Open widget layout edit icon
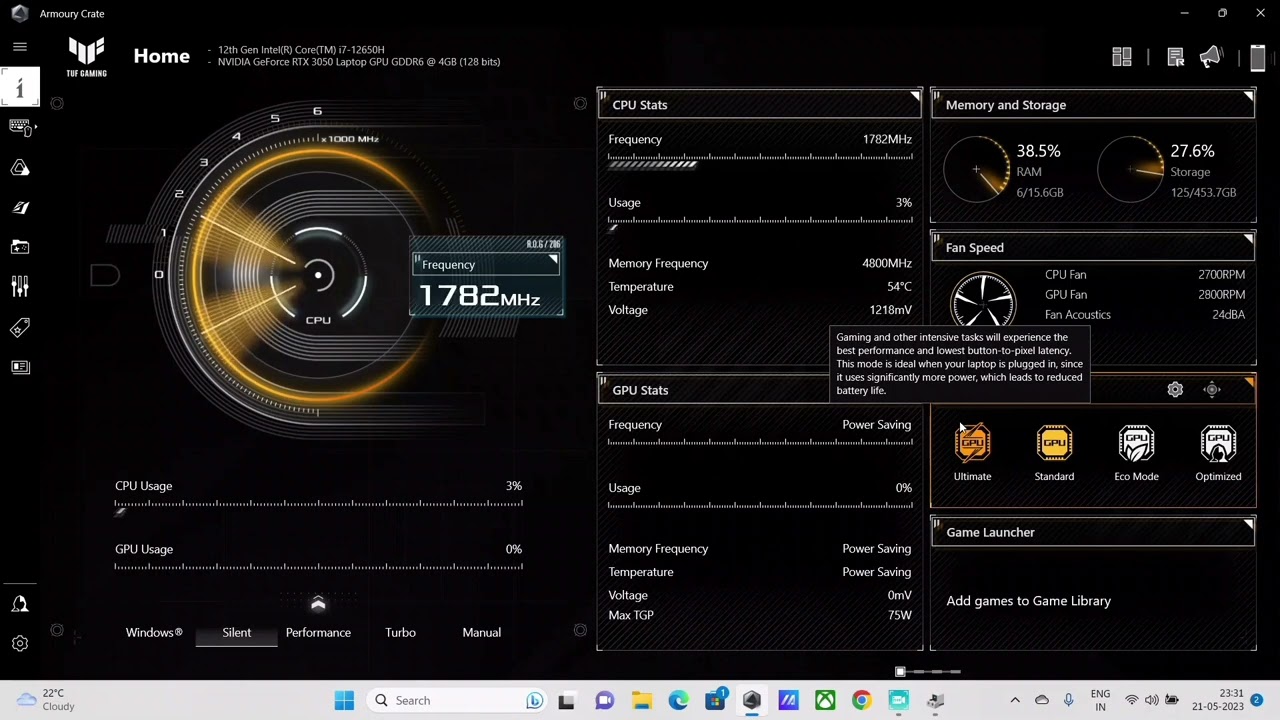This screenshot has height=720, width=1280. coord(1122,57)
